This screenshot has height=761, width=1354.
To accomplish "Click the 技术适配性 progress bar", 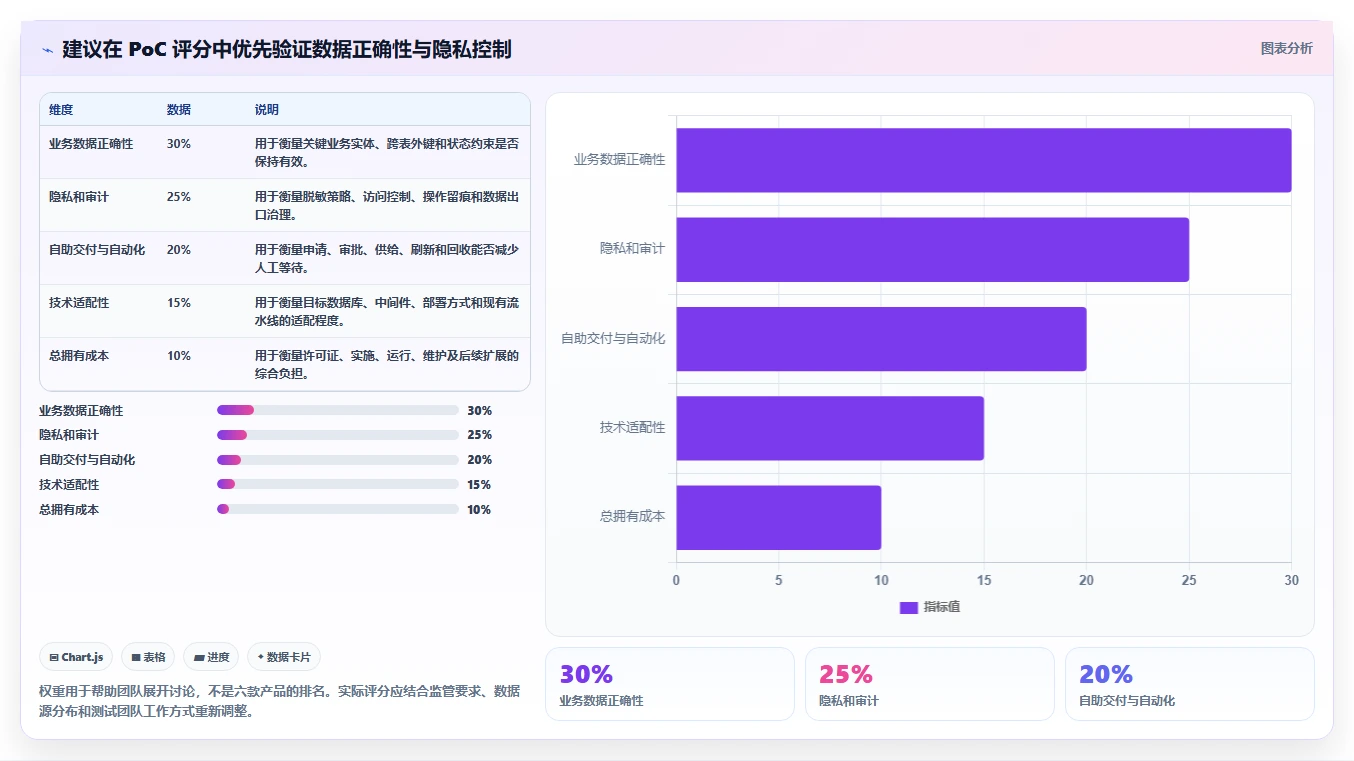I will [338, 484].
